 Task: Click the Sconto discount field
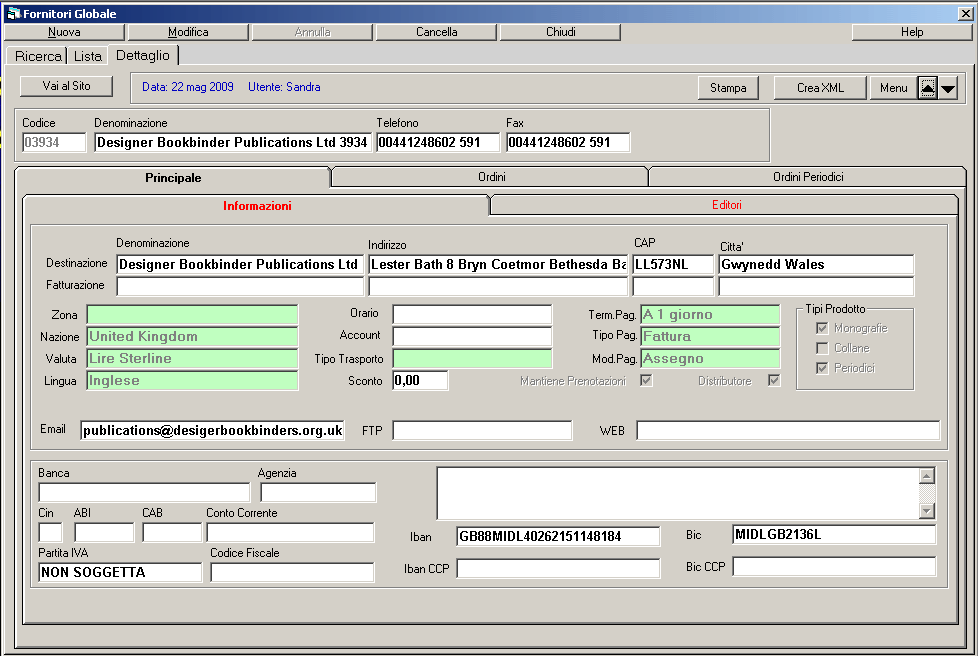tap(420, 380)
